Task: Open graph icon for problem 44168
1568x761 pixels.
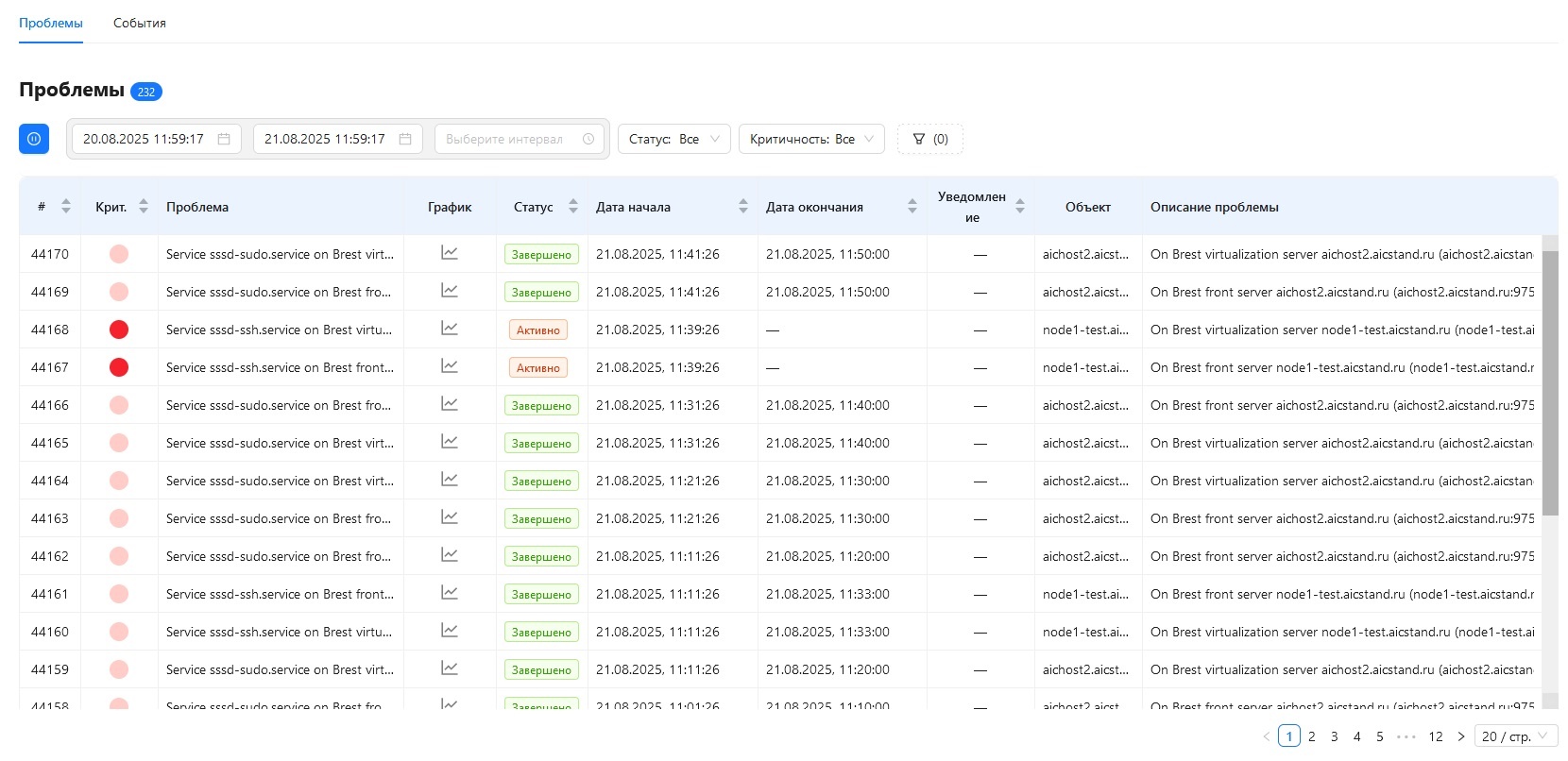Action: (x=450, y=329)
